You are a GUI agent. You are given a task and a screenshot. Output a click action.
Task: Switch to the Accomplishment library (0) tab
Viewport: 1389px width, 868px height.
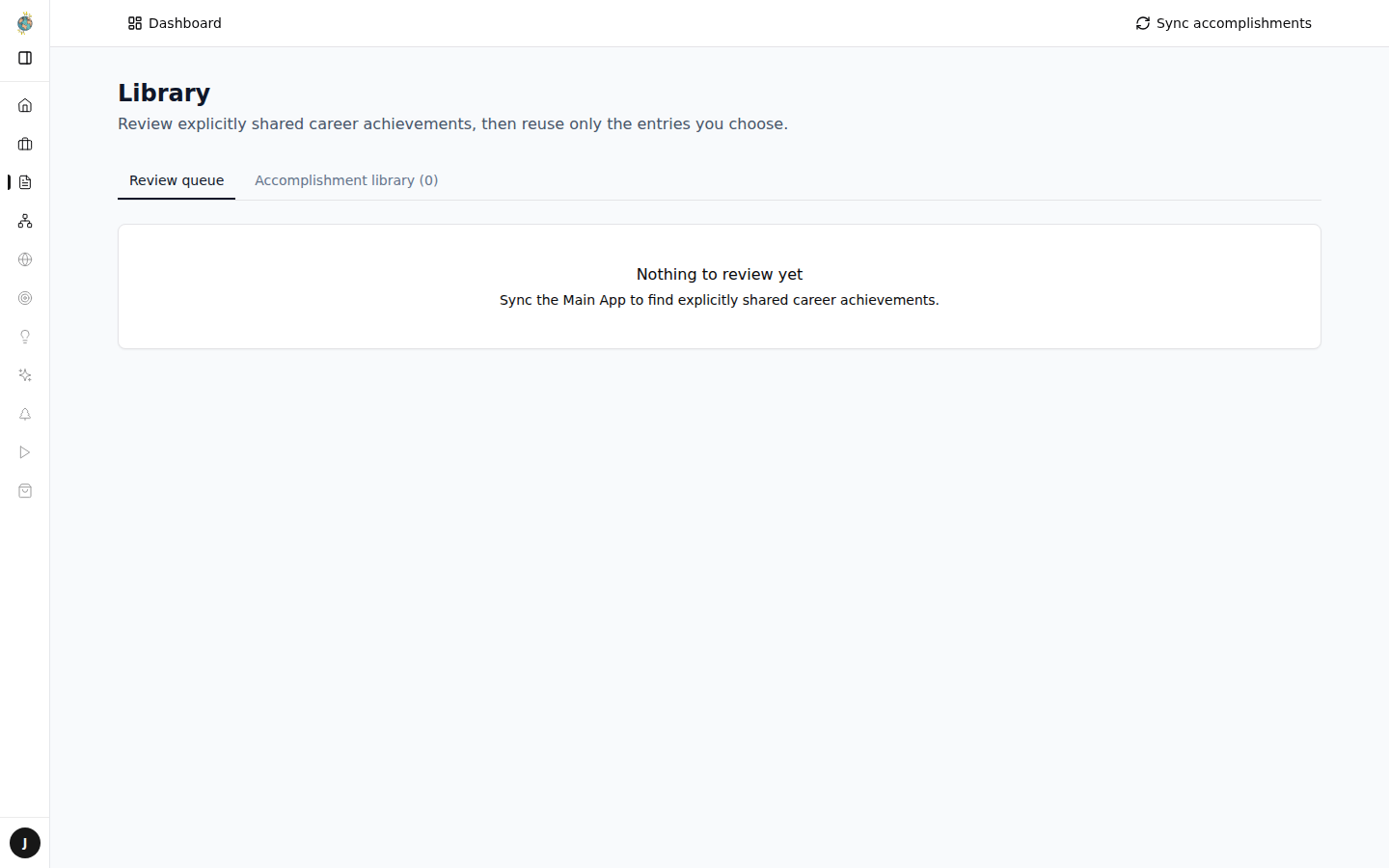[x=346, y=180]
